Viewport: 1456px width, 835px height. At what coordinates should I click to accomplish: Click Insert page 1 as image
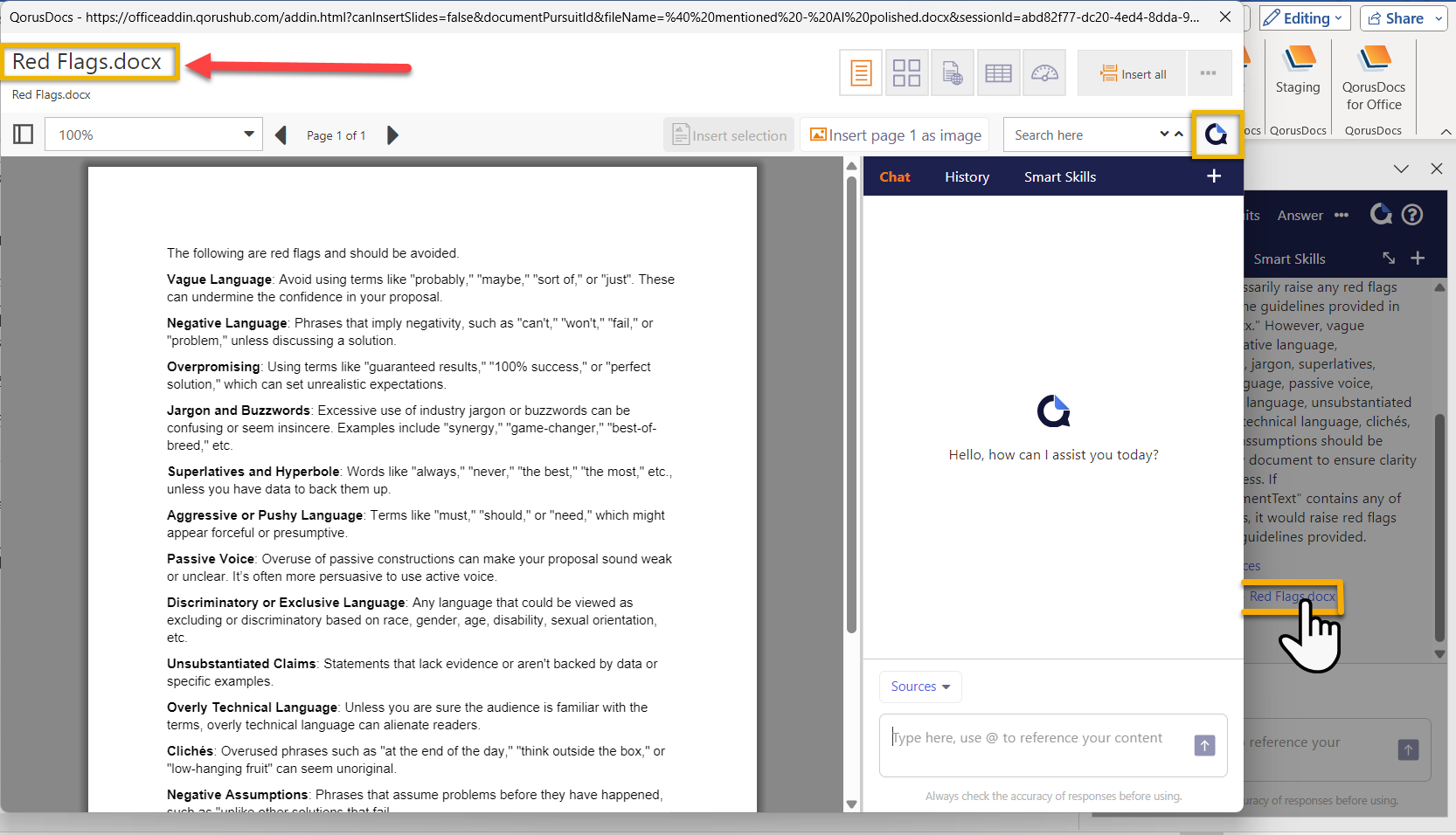[x=895, y=135]
